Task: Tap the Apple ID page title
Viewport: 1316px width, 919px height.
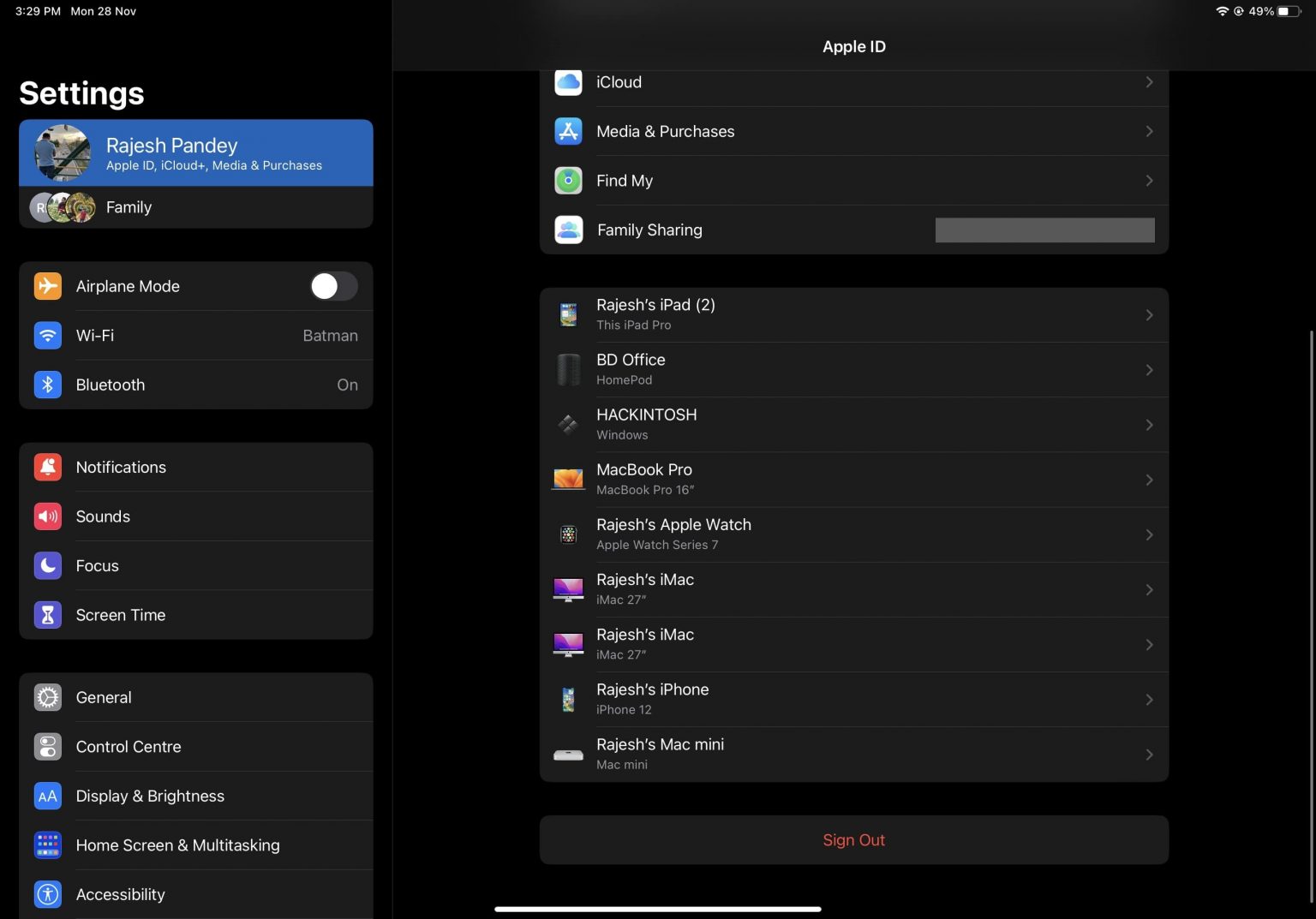Action: coord(854,47)
